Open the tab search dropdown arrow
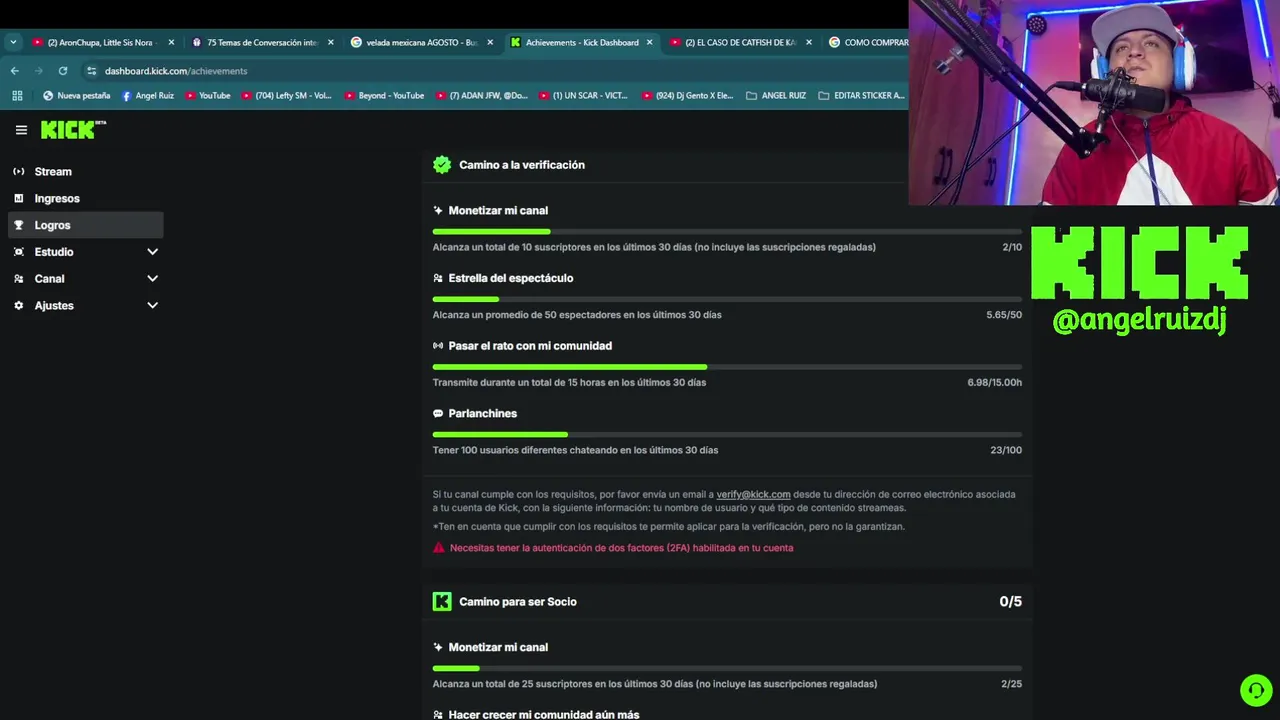 pyautogui.click(x=13, y=42)
